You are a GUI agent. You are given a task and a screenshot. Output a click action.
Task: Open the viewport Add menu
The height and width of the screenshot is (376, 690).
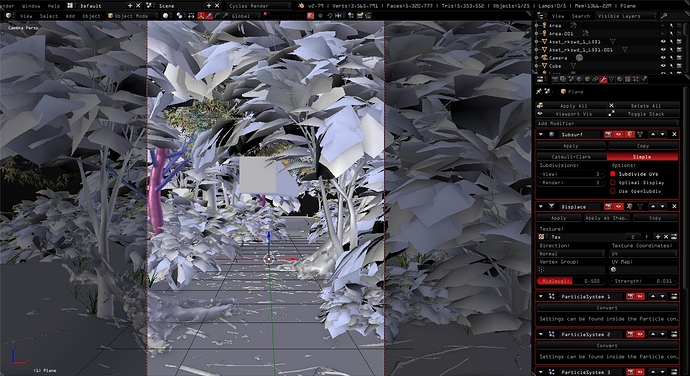[x=70, y=16]
